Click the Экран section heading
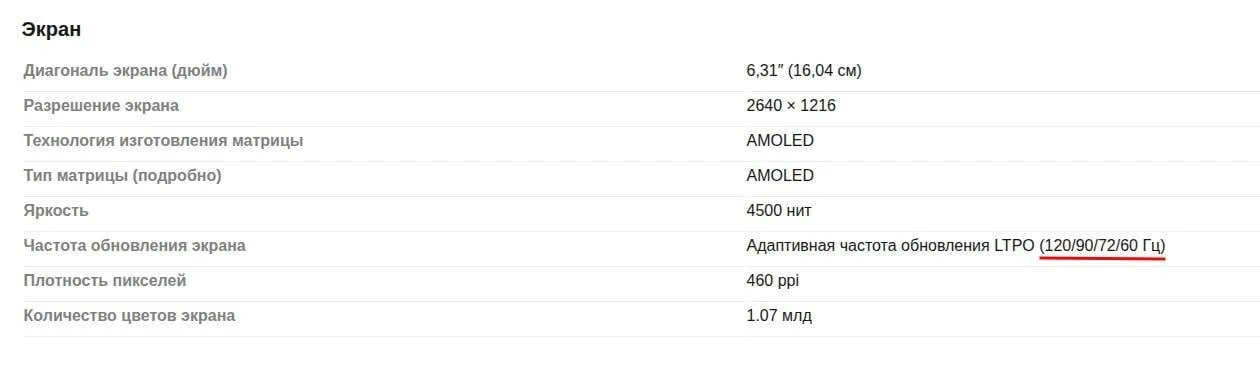Screen dimensions: 1260x374 pos(51,29)
